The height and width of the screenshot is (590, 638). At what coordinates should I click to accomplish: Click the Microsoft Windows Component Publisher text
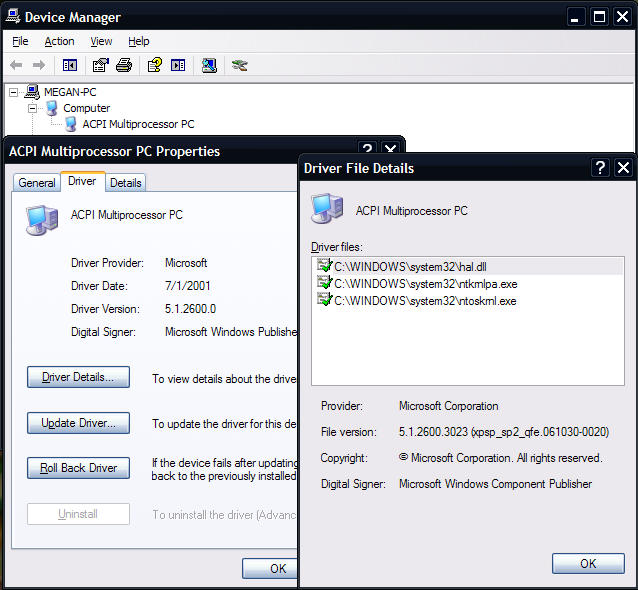pyautogui.click(x=495, y=484)
